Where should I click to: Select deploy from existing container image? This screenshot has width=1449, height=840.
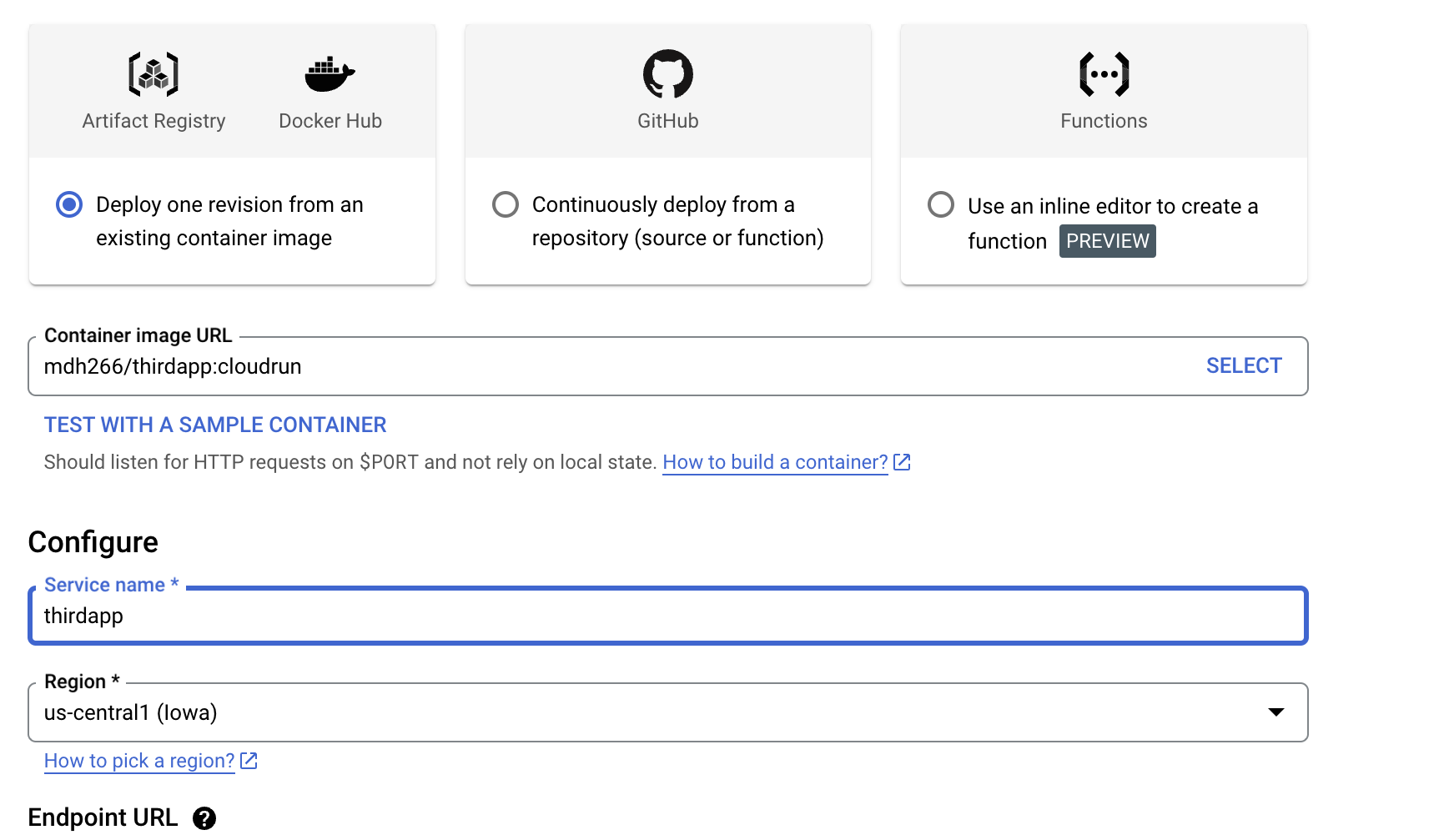tap(69, 204)
